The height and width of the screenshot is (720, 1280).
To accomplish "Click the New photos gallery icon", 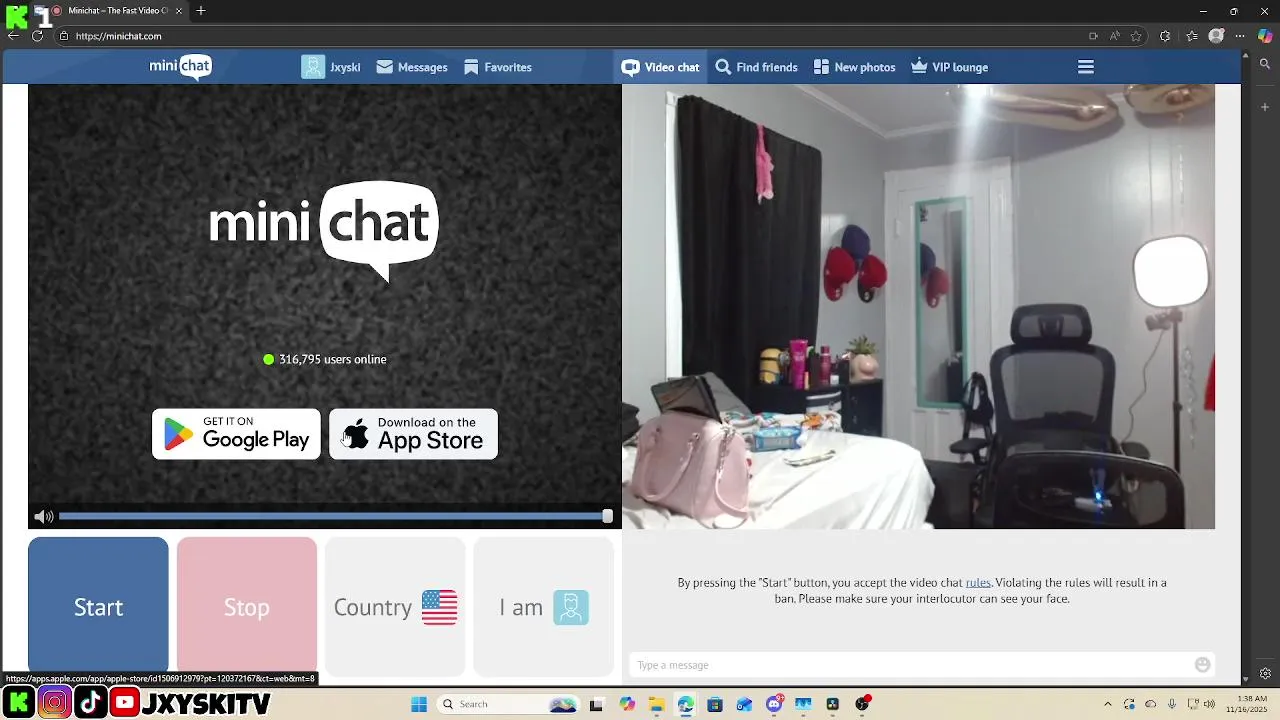I will tap(821, 67).
